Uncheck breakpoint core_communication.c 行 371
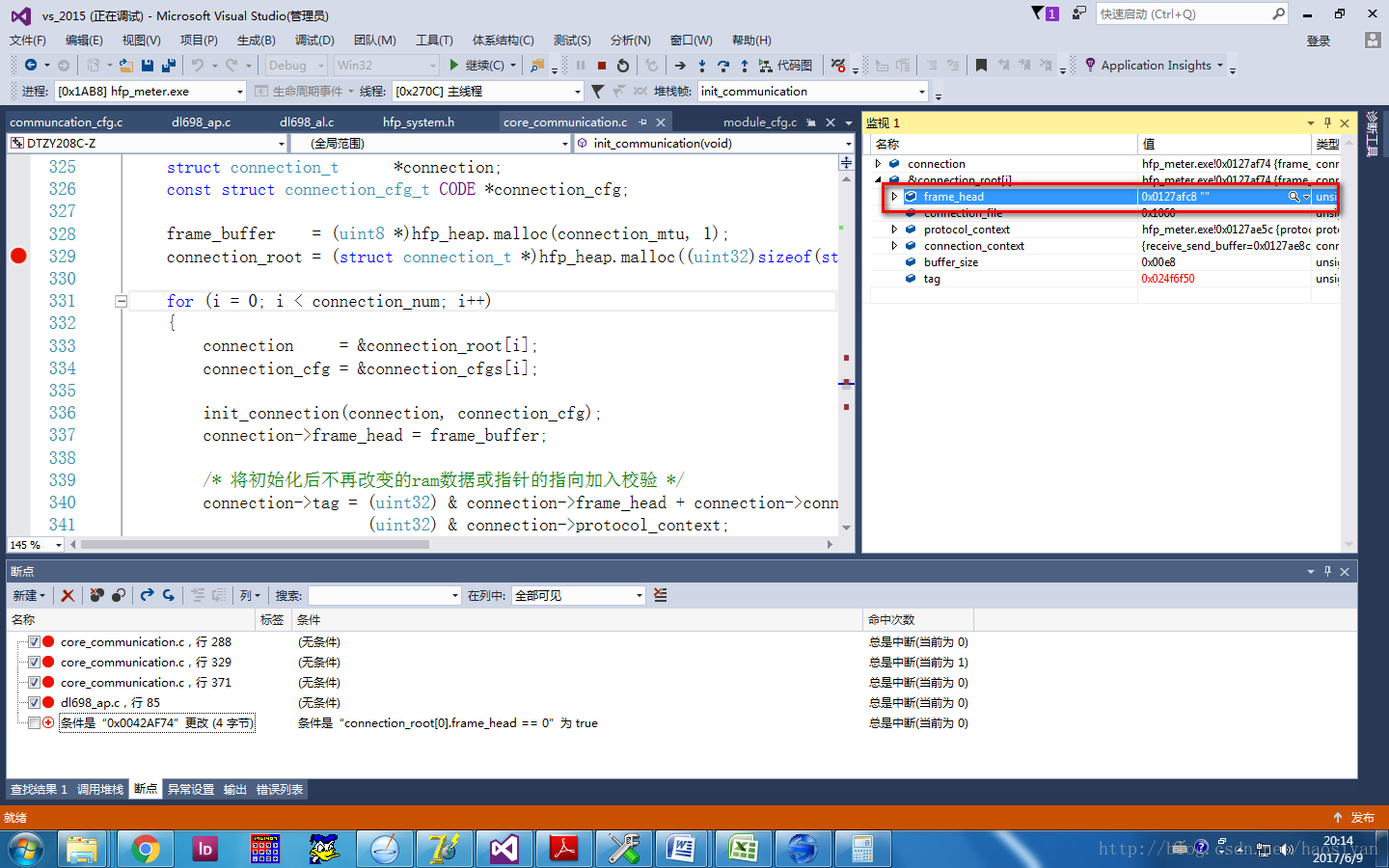Image resolution: width=1389 pixels, height=868 pixels. coord(35,682)
